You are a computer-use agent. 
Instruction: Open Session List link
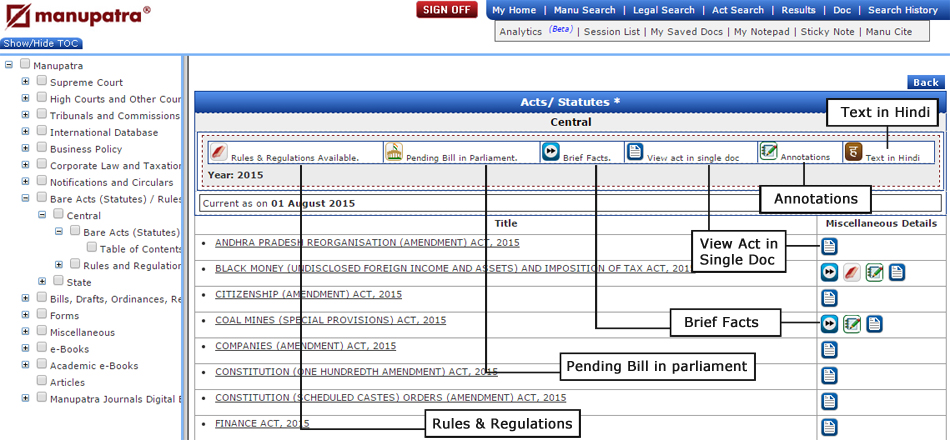[x=611, y=32]
